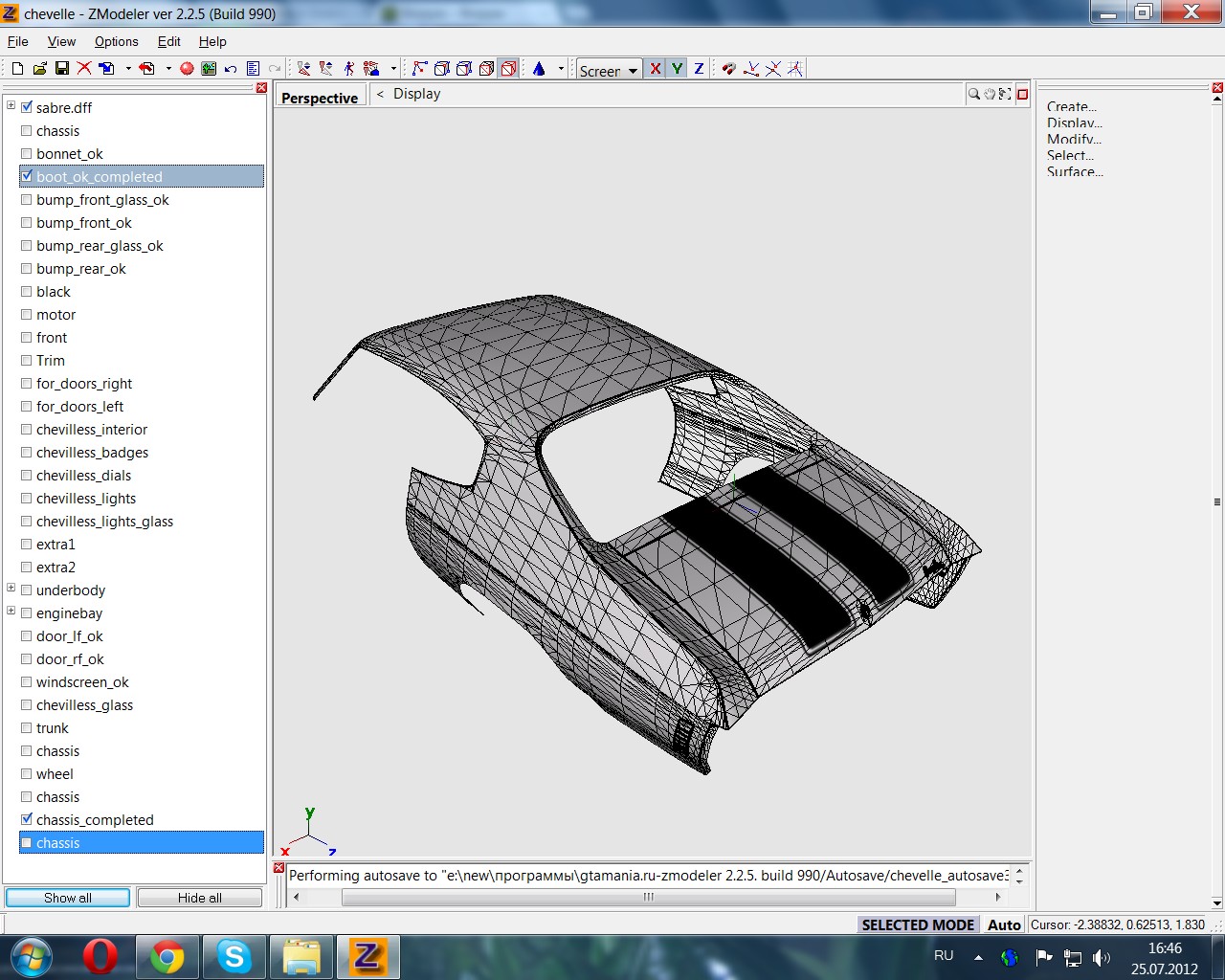This screenshot has height=980, width=1225.
Task: Uncheck the sabre.dff checkbox
Action: pyautogui.click(x=27, y=107)
